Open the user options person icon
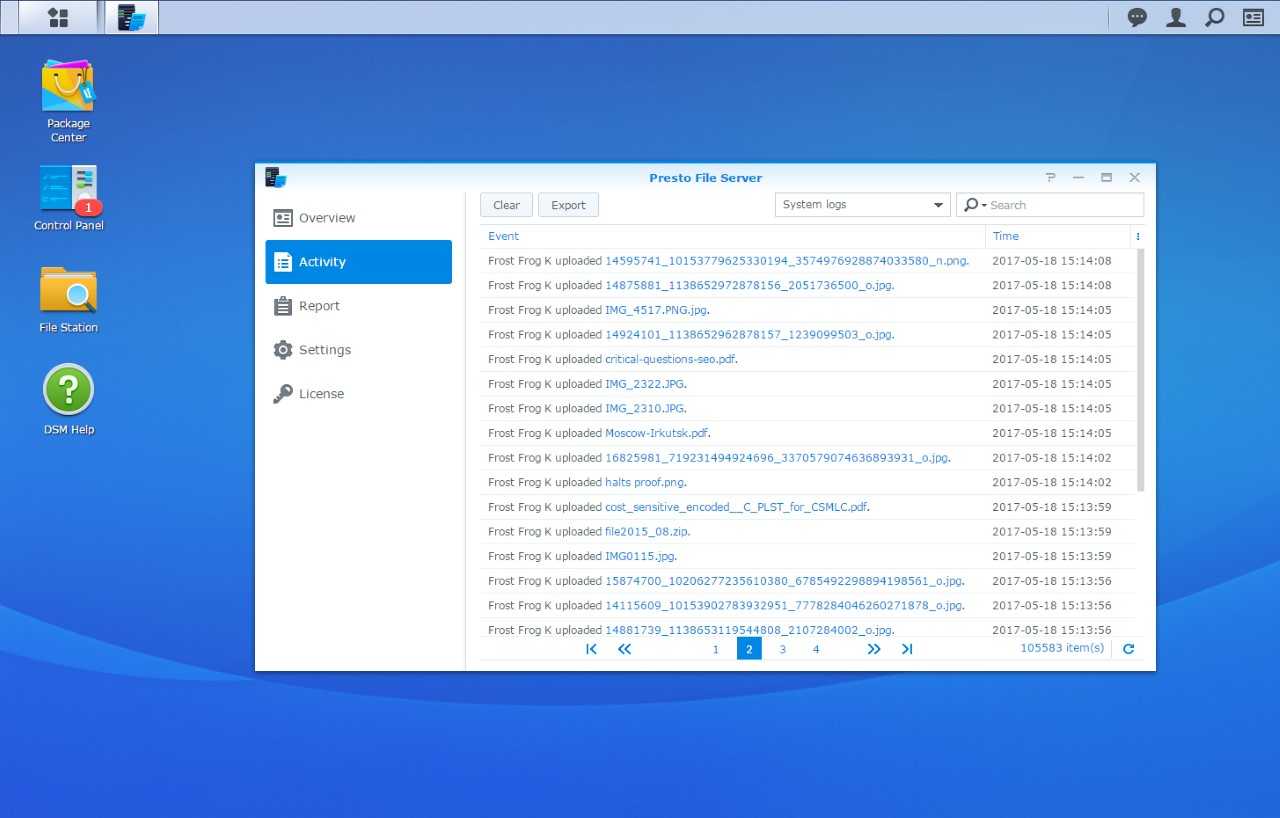The image size is (1280, 818). click(x=1176, y=17)
